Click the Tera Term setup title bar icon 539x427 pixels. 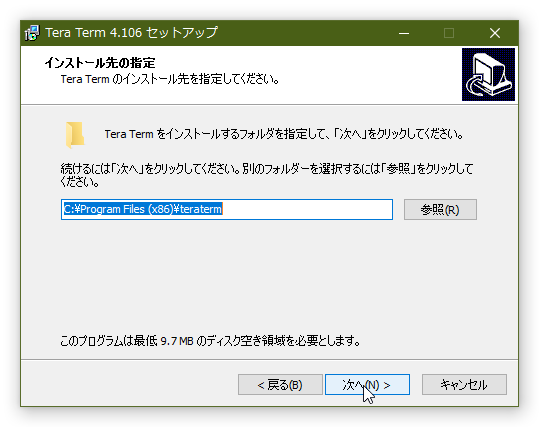(32, 33)
